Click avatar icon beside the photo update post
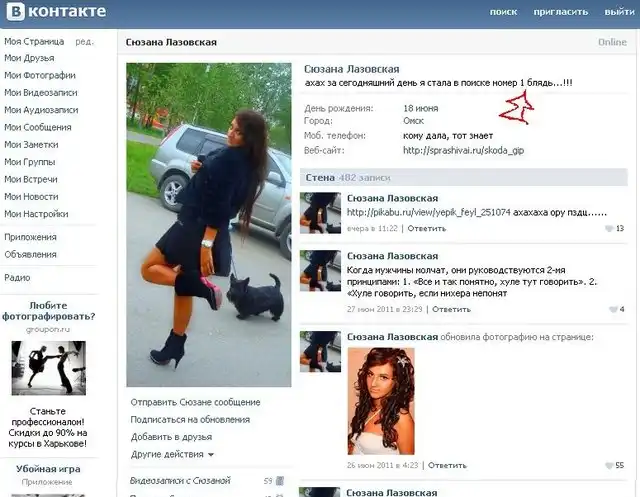The width and height of the screenshot is (640, 497). pyautogui.click(x=320, y=351)
